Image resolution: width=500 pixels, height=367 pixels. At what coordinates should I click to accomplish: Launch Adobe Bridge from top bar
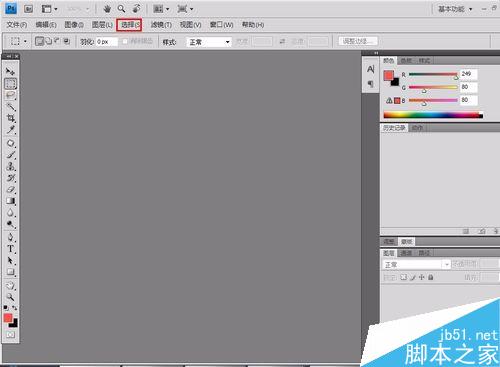pyautogui.click(x=28, y=9)
